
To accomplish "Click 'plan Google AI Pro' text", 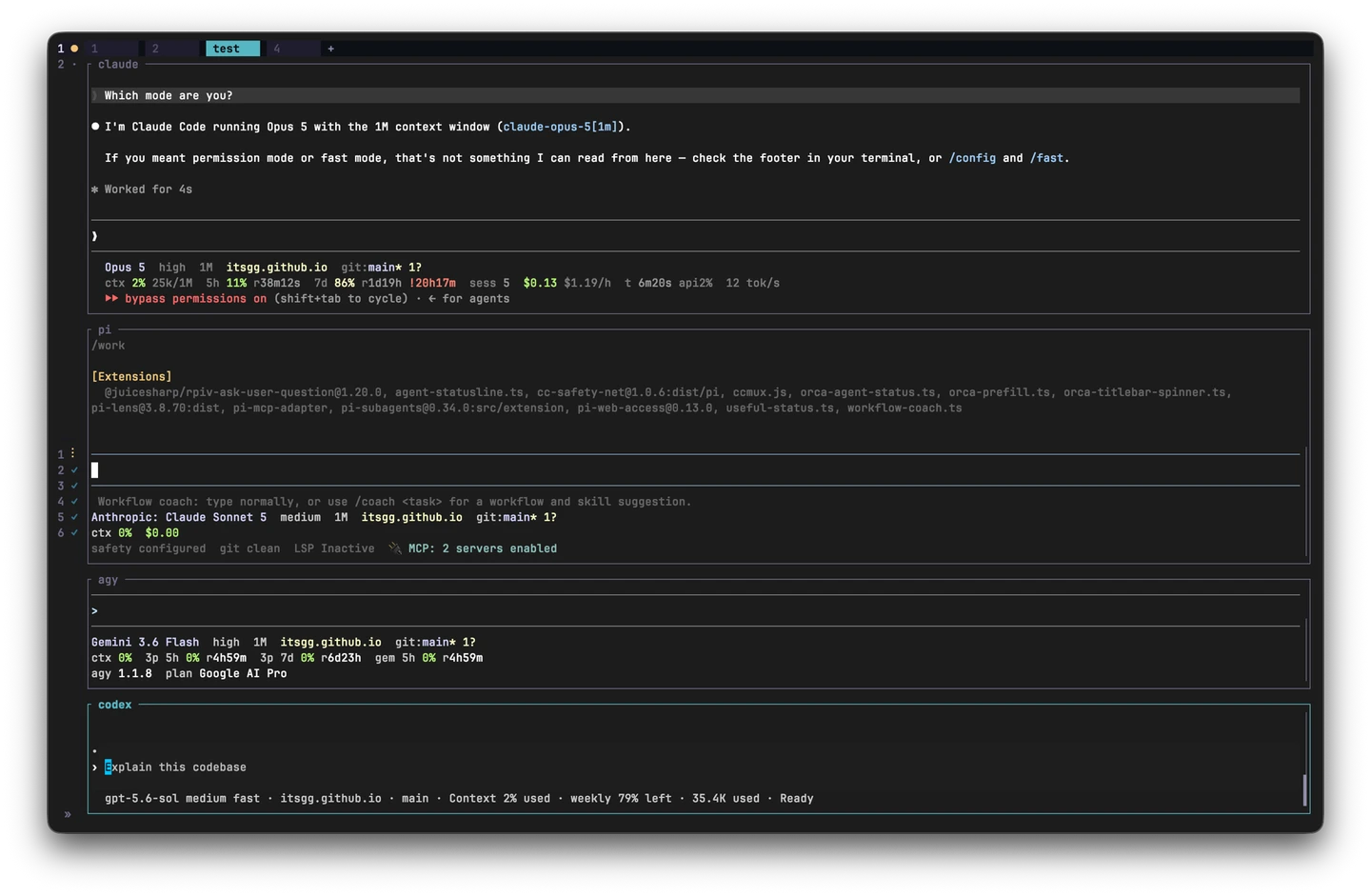I will click(x=226, y=674).
